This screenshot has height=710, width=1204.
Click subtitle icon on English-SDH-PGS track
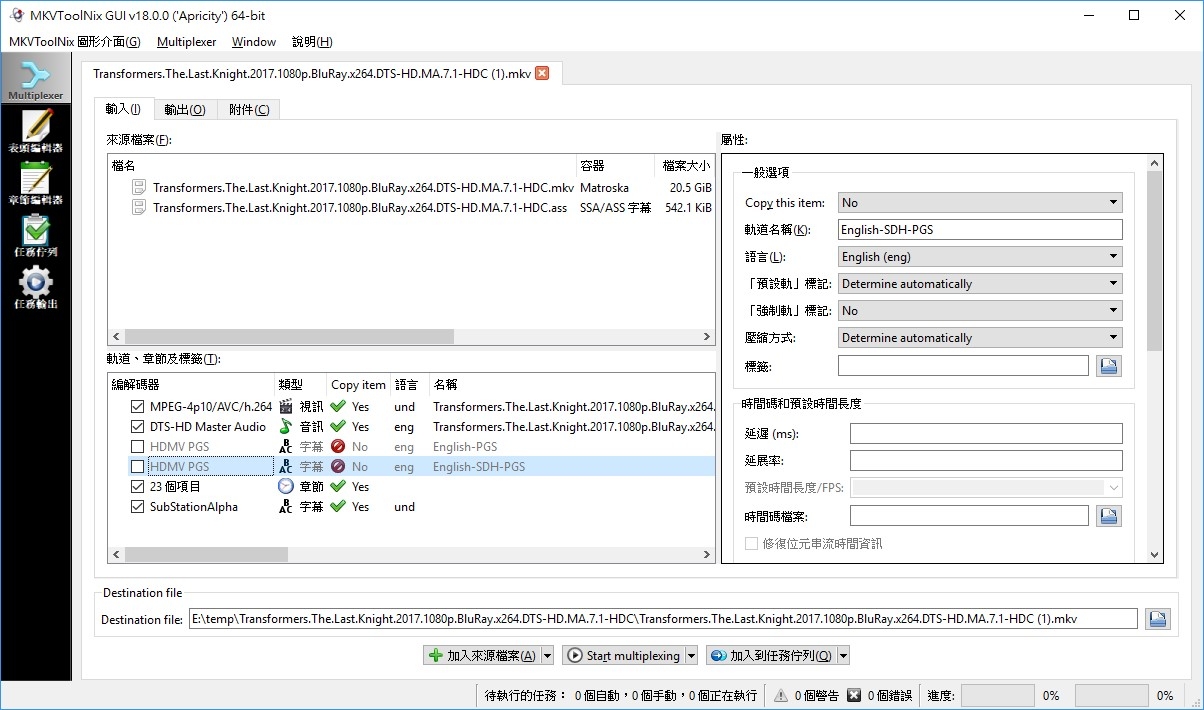[x=286, y=467]
